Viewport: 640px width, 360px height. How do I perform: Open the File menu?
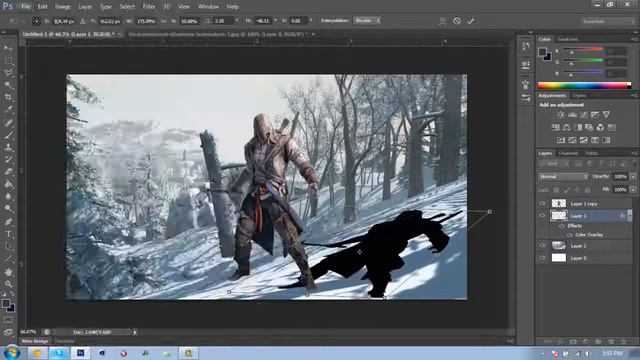(x=26, y=7)
